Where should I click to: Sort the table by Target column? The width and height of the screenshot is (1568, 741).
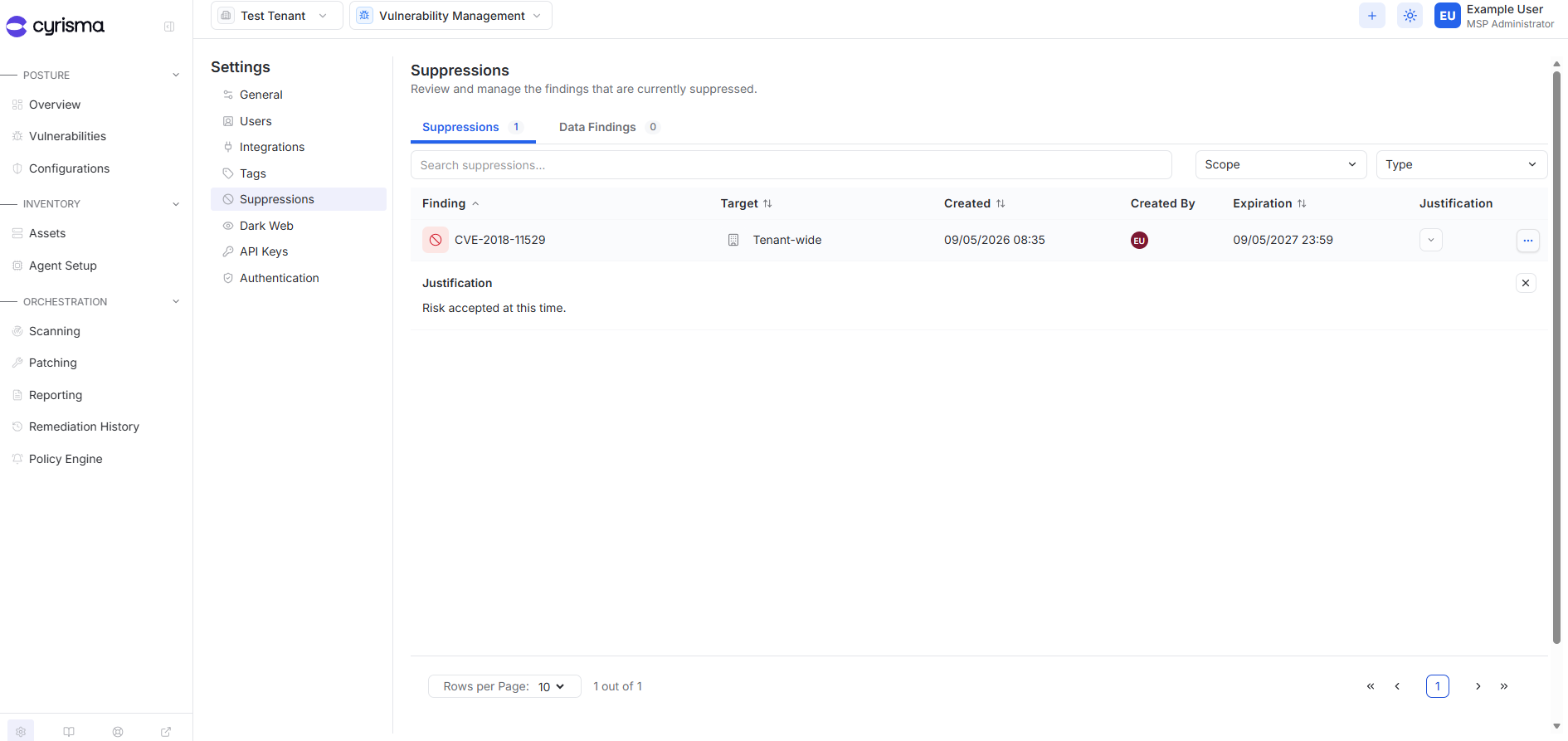747,203
